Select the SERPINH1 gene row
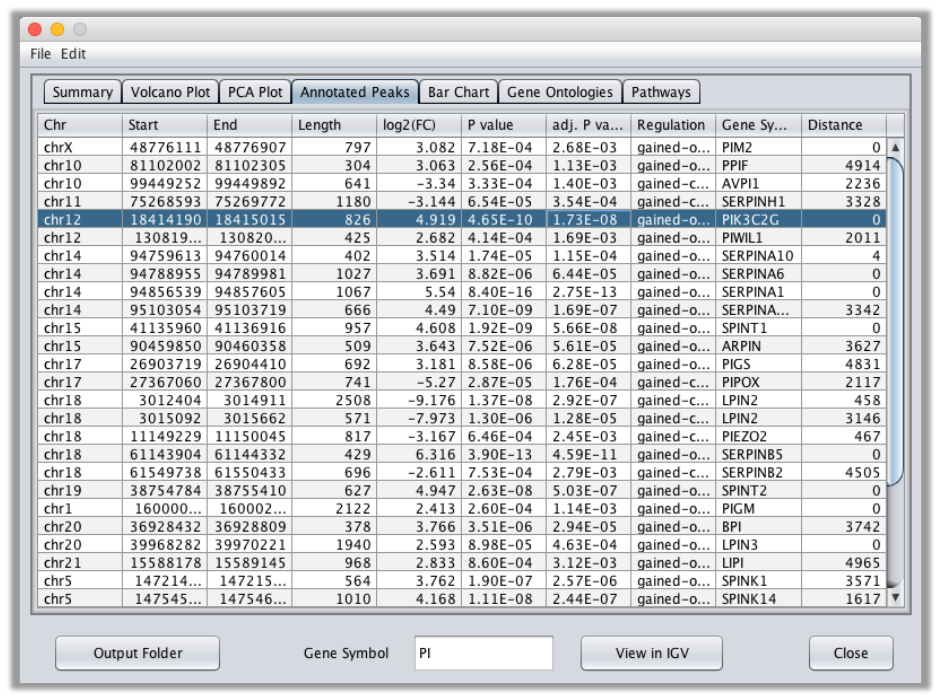 tap(461, 201)
